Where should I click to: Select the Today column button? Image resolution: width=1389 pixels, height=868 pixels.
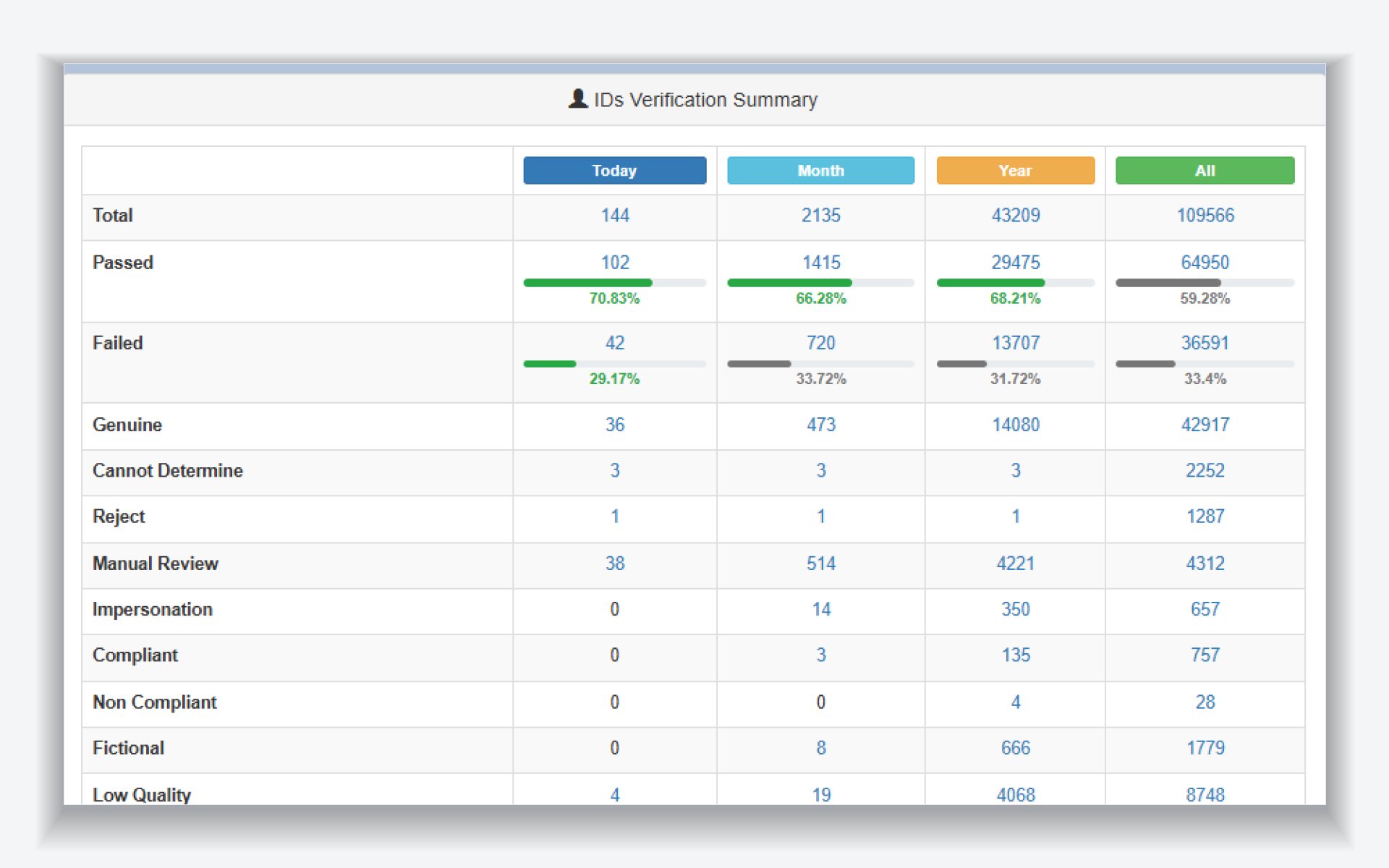[x=614, y=171]
